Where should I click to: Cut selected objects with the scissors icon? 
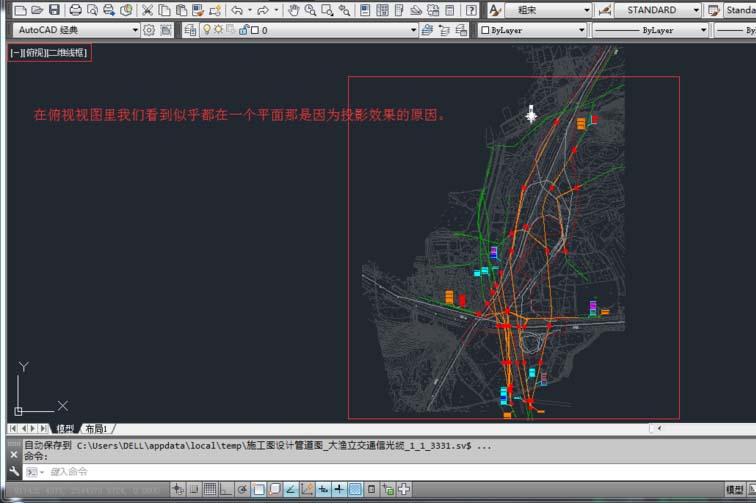(147, 10)
